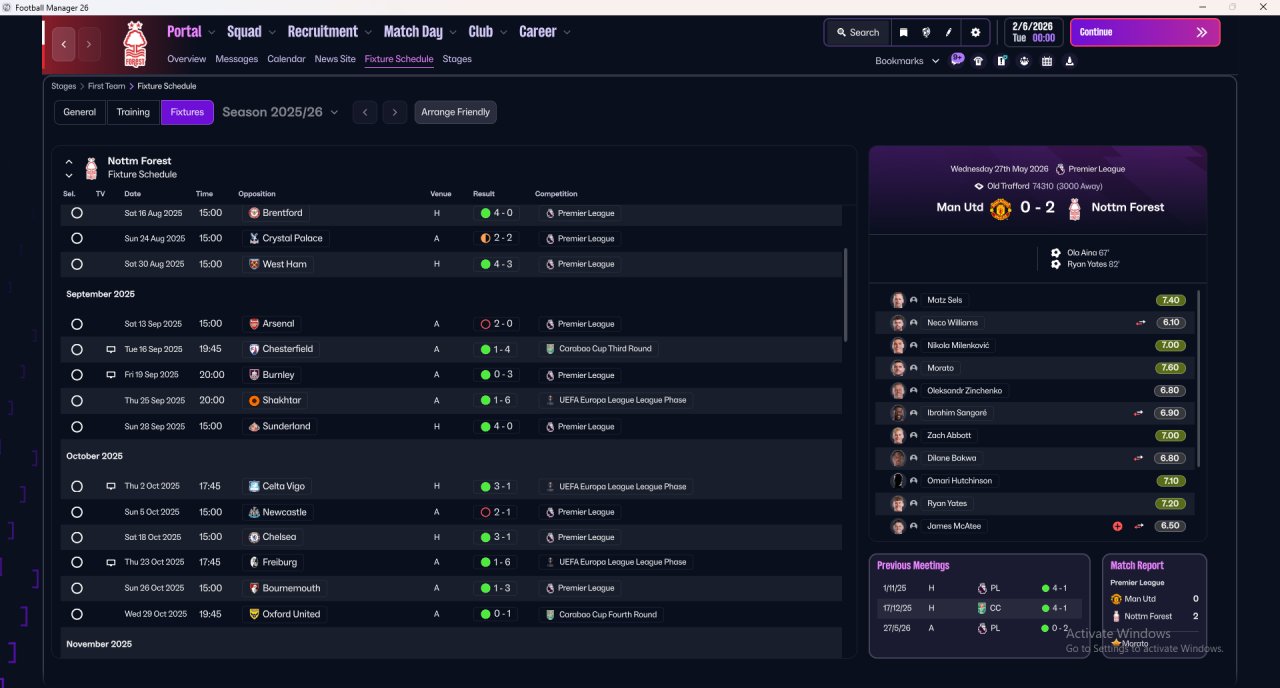Click the date and time display 2/6/2026
1280x688 pixels.
tap(1033, 32)
